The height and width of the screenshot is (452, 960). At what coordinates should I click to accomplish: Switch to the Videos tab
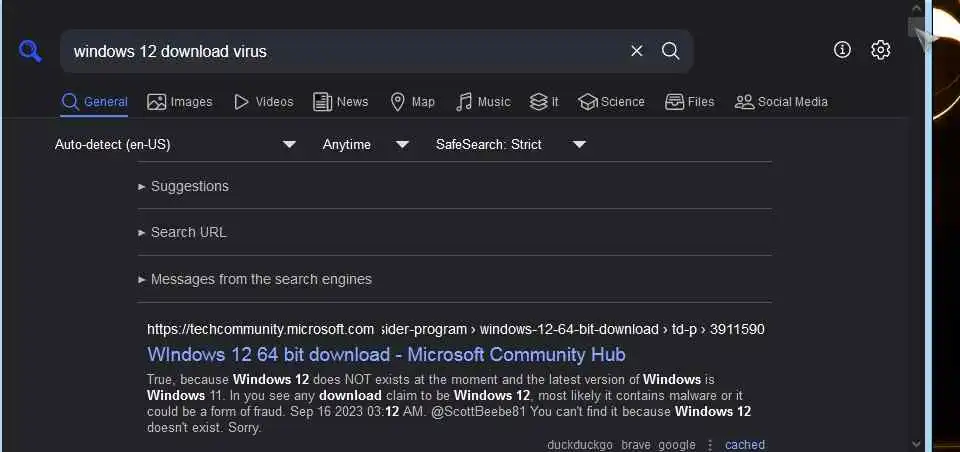[x=264, y=102]
